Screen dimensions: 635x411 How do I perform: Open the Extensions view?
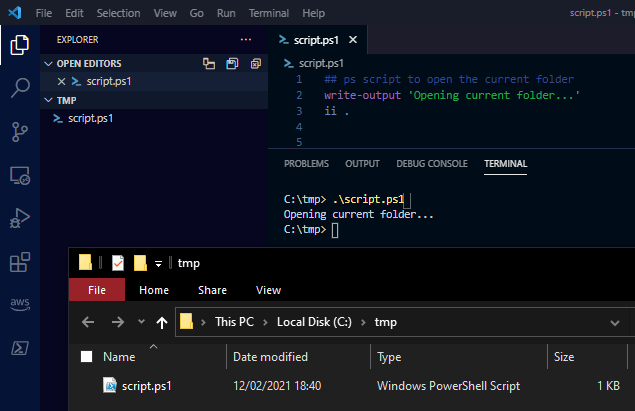click(x=19, y=262)
